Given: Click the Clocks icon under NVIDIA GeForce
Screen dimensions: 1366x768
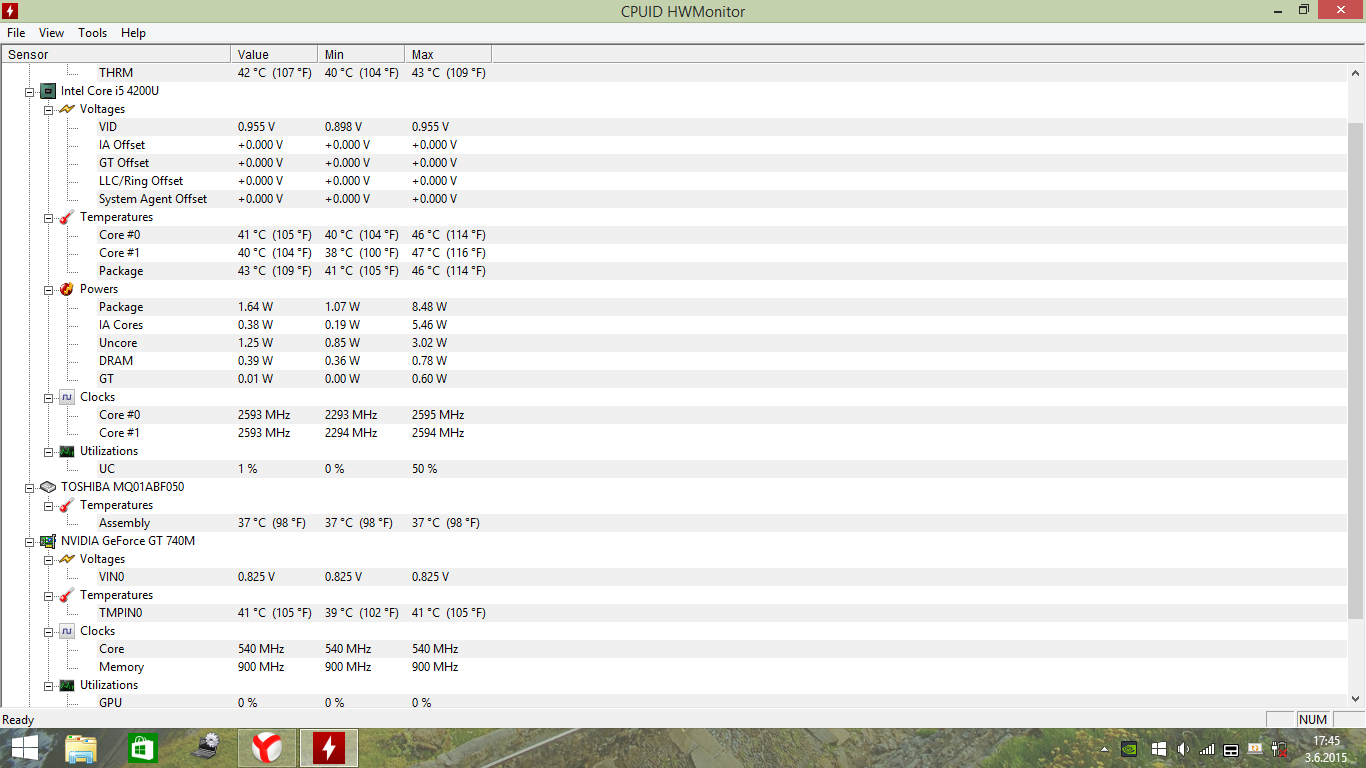Looking at the screenshot, I should [67, 631].
